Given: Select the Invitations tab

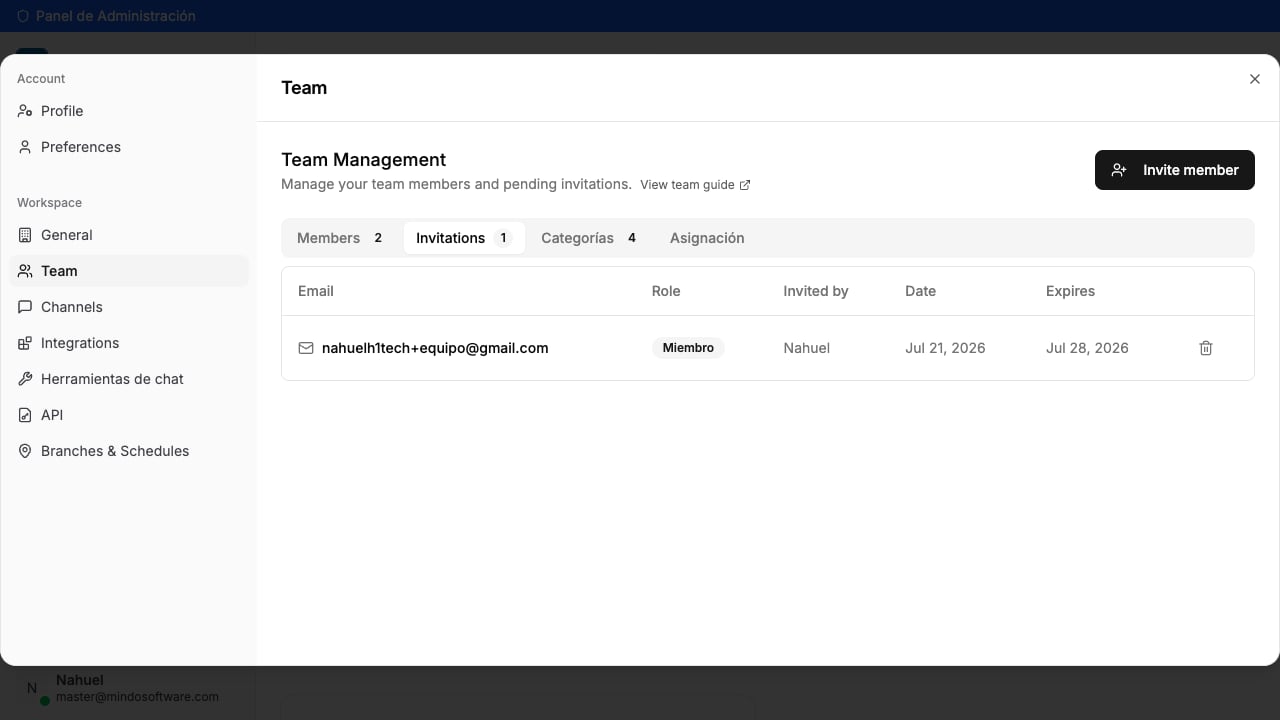Looking at the screenshot, I should click(x=464, y=238).
